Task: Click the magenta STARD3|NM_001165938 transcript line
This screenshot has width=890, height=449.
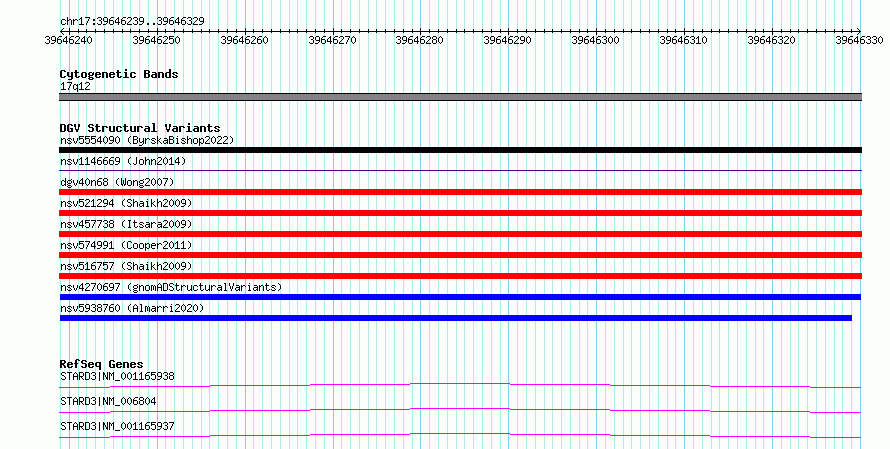Action: (x=460, y=385)
